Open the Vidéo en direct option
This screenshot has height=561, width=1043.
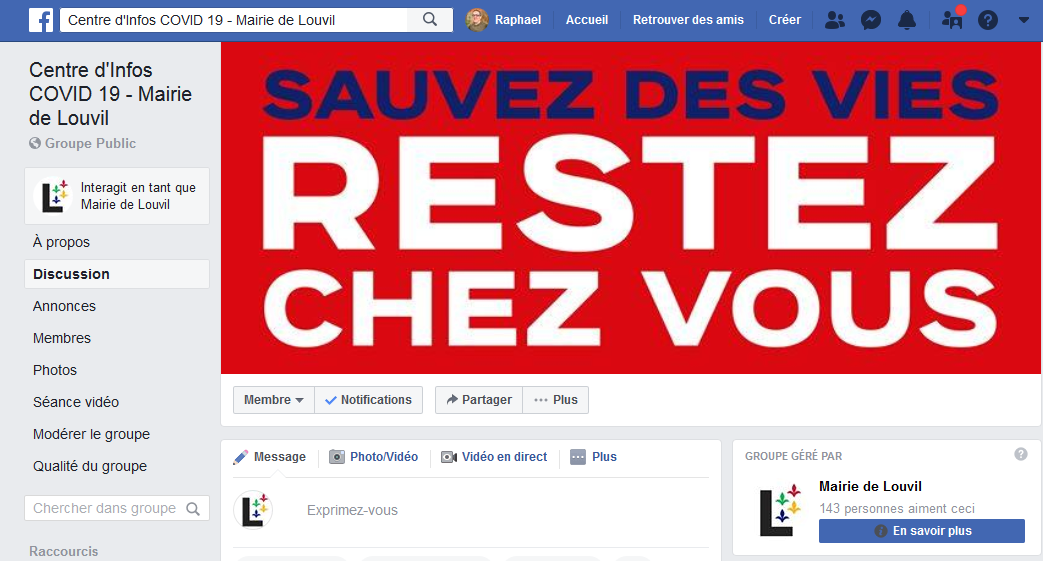tap(494, 457)
